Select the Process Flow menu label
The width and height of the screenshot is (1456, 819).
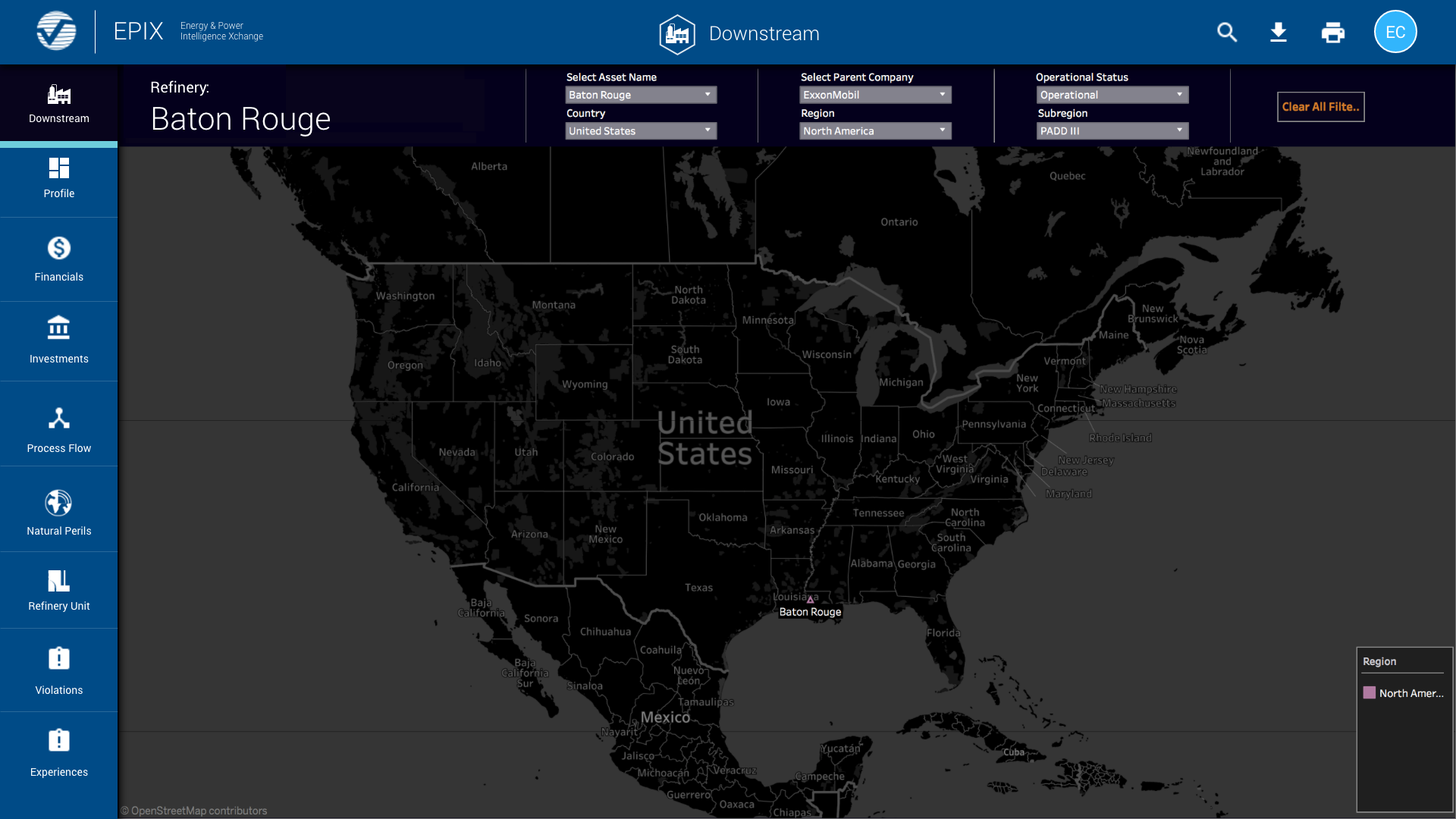[x=59, y=448]
